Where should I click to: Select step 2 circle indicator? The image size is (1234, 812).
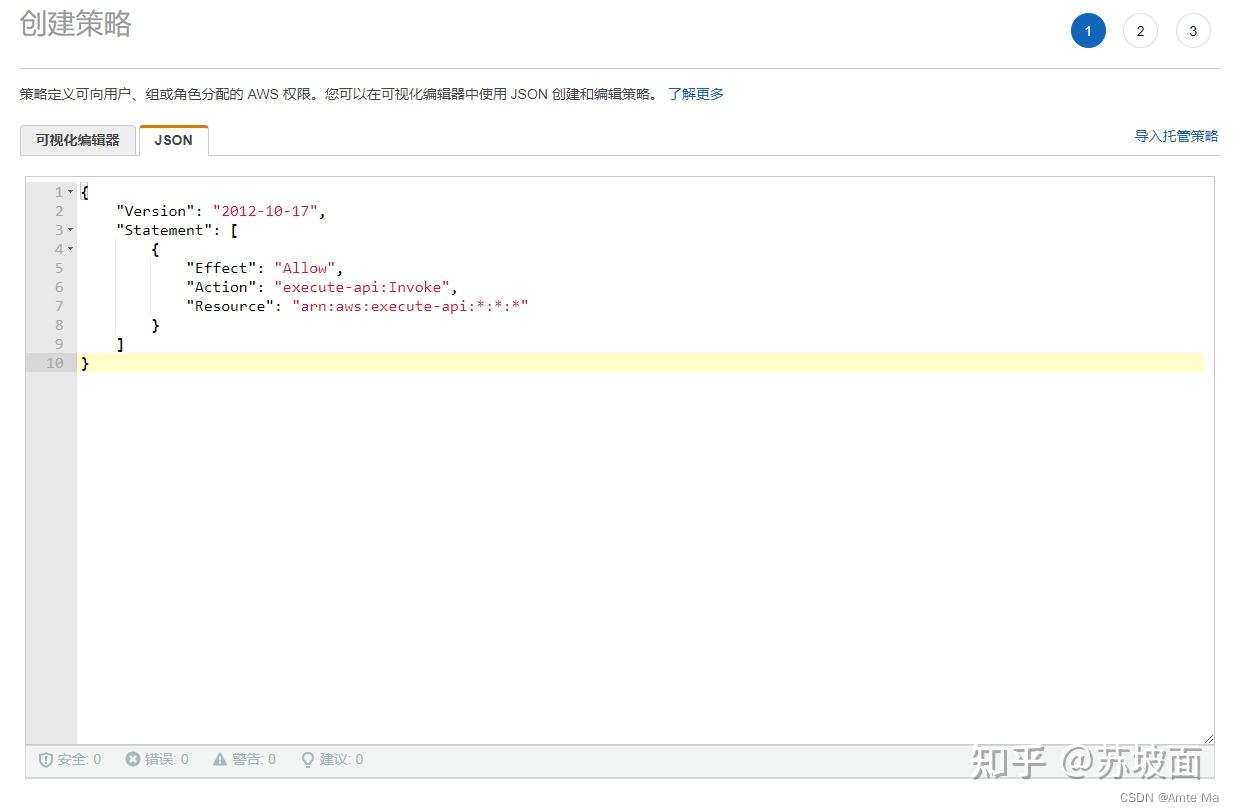(1140, 30)
